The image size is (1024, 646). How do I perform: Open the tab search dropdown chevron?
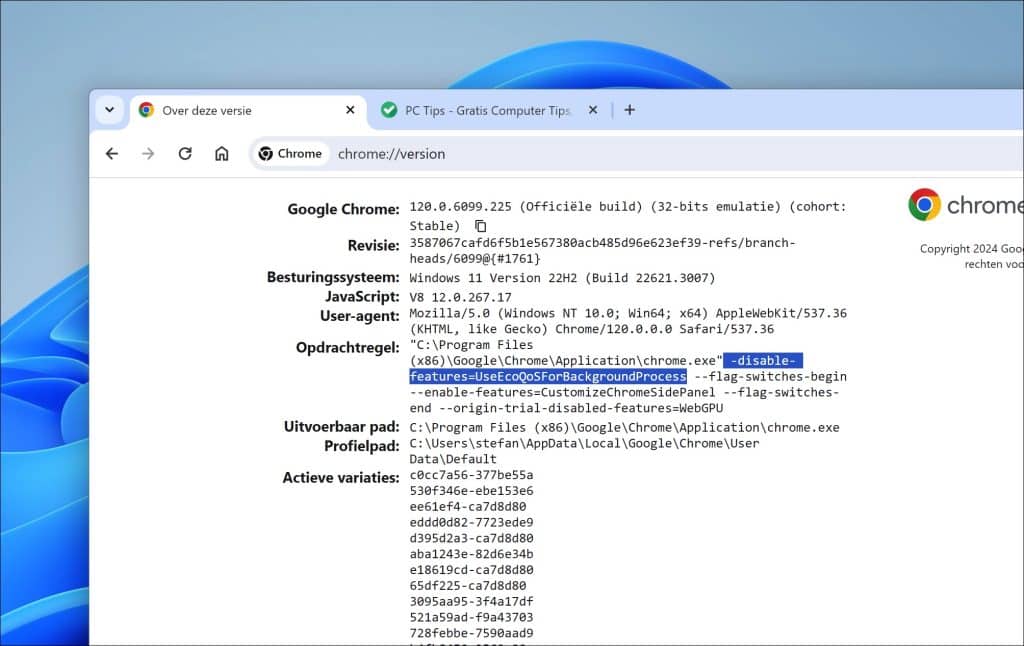click(x=110, y=110)
